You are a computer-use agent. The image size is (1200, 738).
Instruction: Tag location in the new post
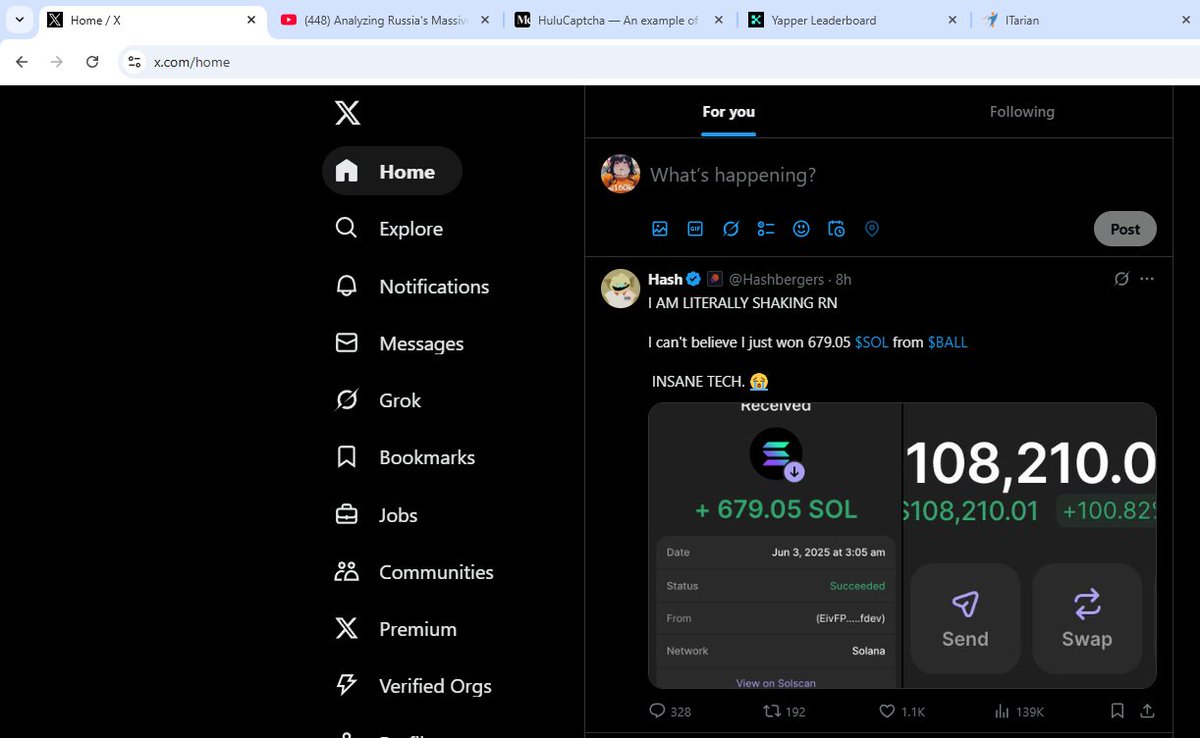pyautogui.click(x=872, y=229)
